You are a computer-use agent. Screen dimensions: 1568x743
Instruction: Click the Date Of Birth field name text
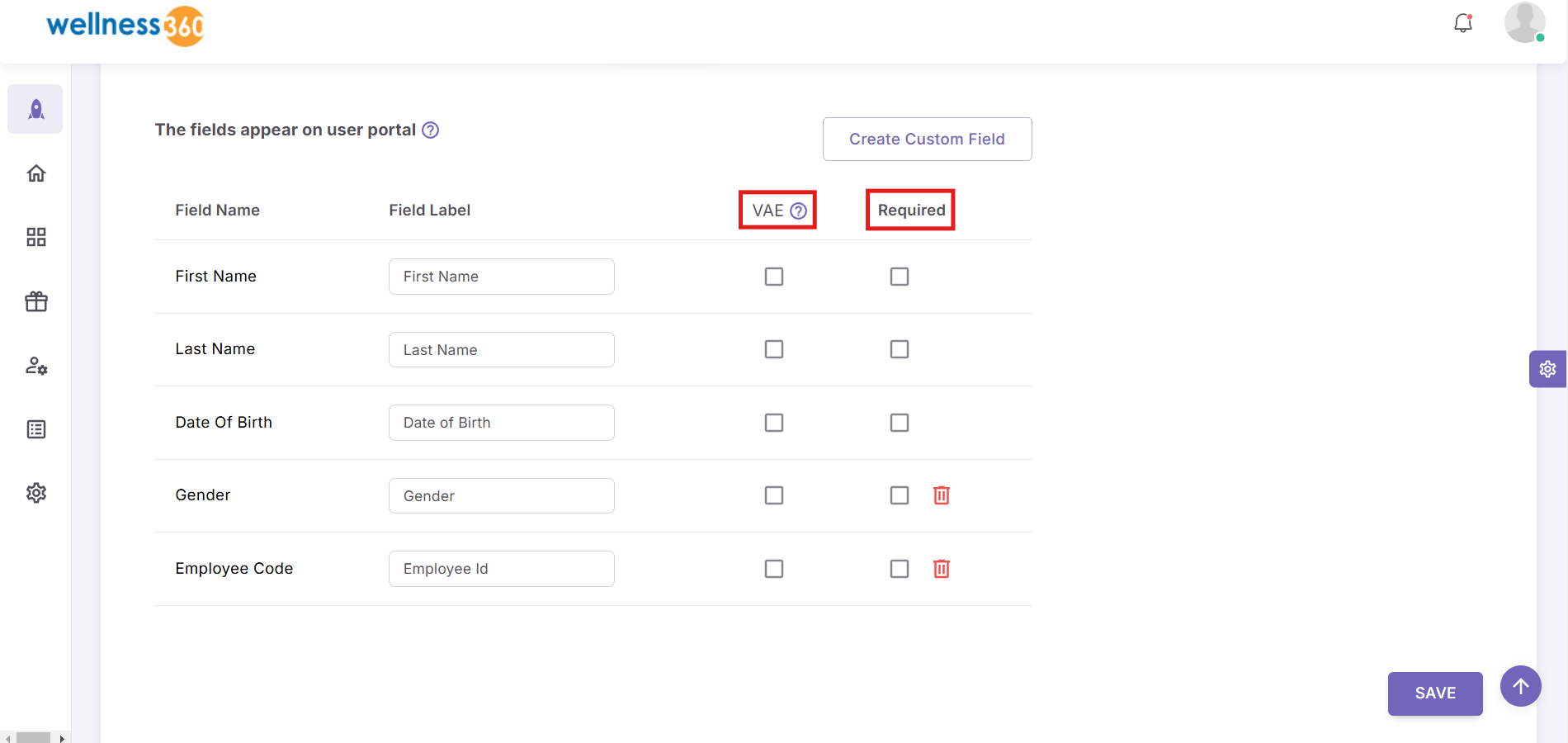(224, 423)
